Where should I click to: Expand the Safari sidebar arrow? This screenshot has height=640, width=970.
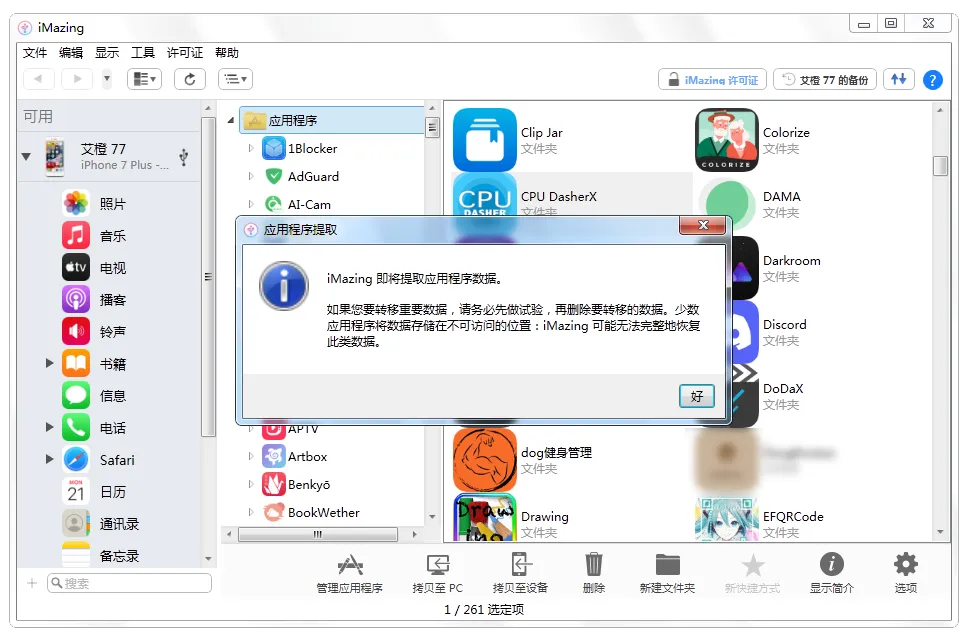click(x=49, y=459)
